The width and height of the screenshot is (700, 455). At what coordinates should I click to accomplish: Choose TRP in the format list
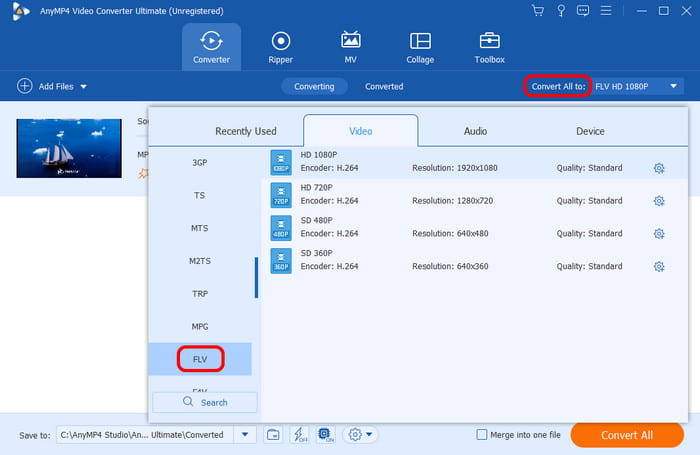point(200,294)
